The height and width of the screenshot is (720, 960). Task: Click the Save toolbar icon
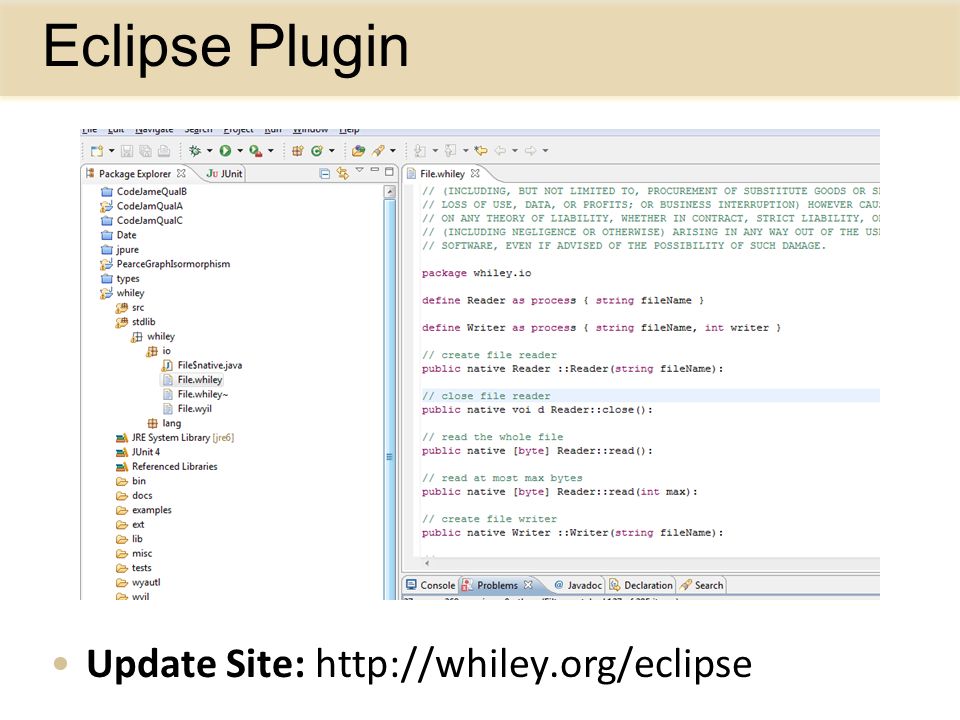coord(127,151)
